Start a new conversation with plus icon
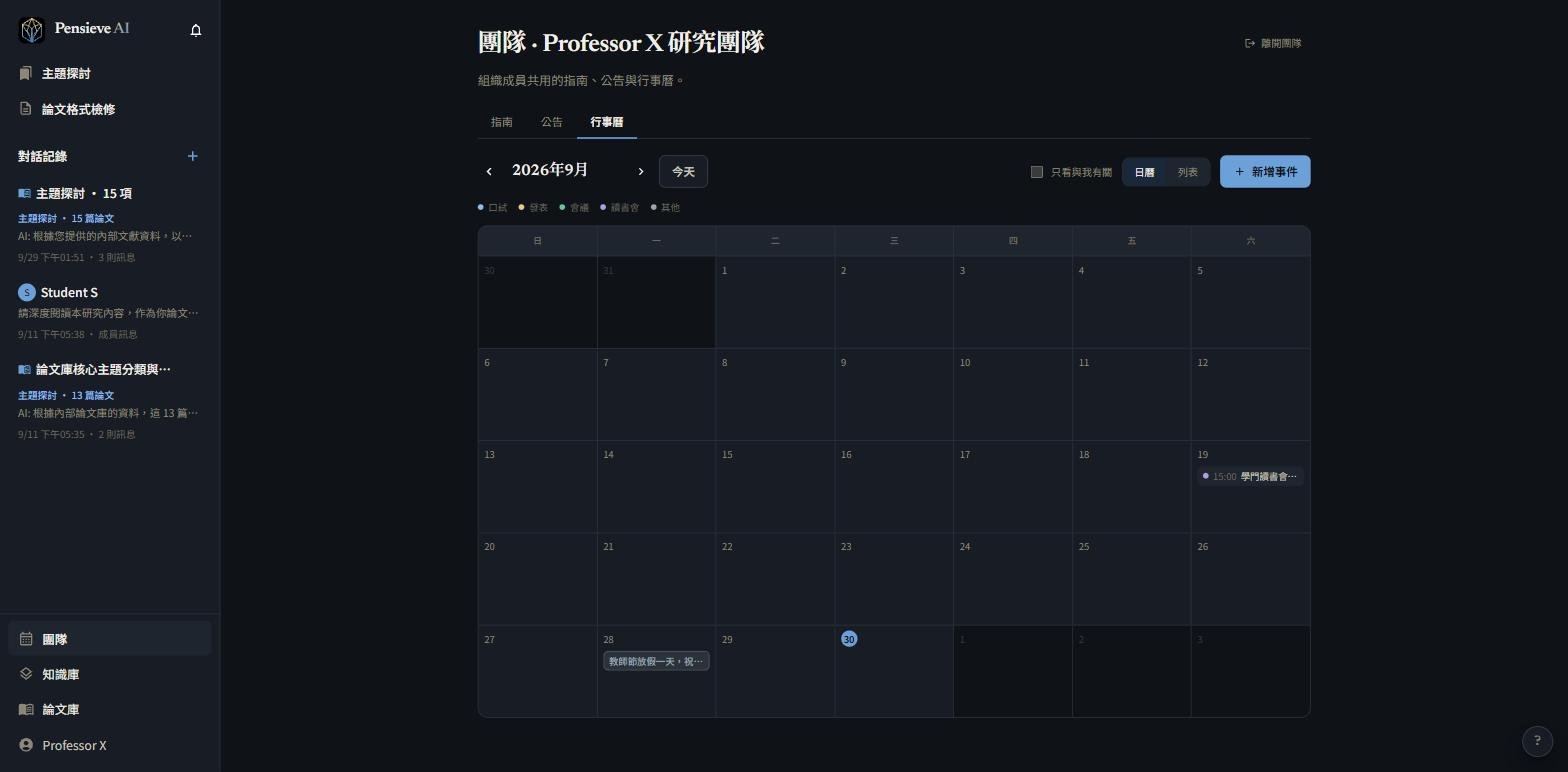The image size is (1568, 772). pyautogui.click(x=193, y=156)
